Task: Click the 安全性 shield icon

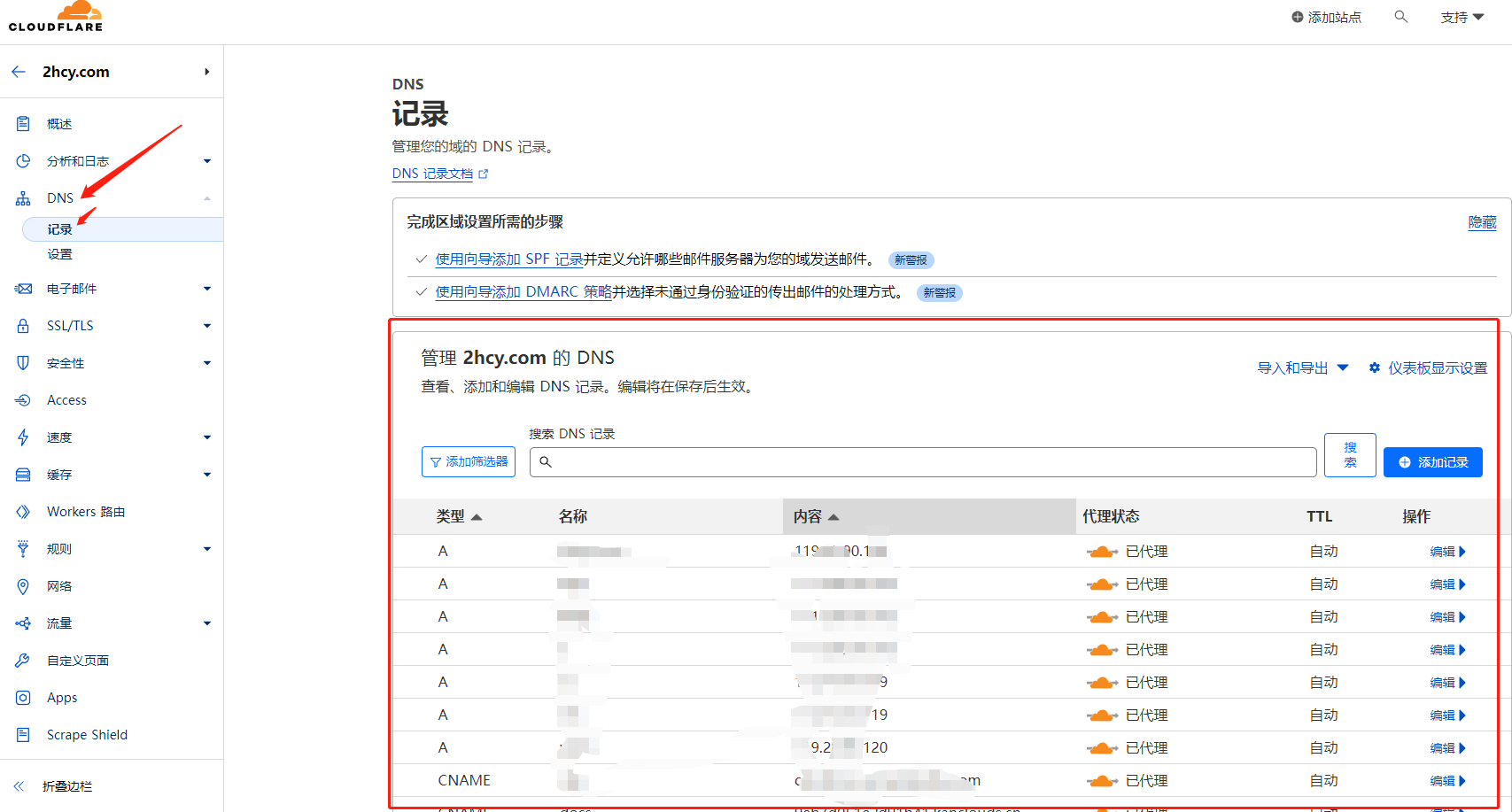Action: point(23,363)
